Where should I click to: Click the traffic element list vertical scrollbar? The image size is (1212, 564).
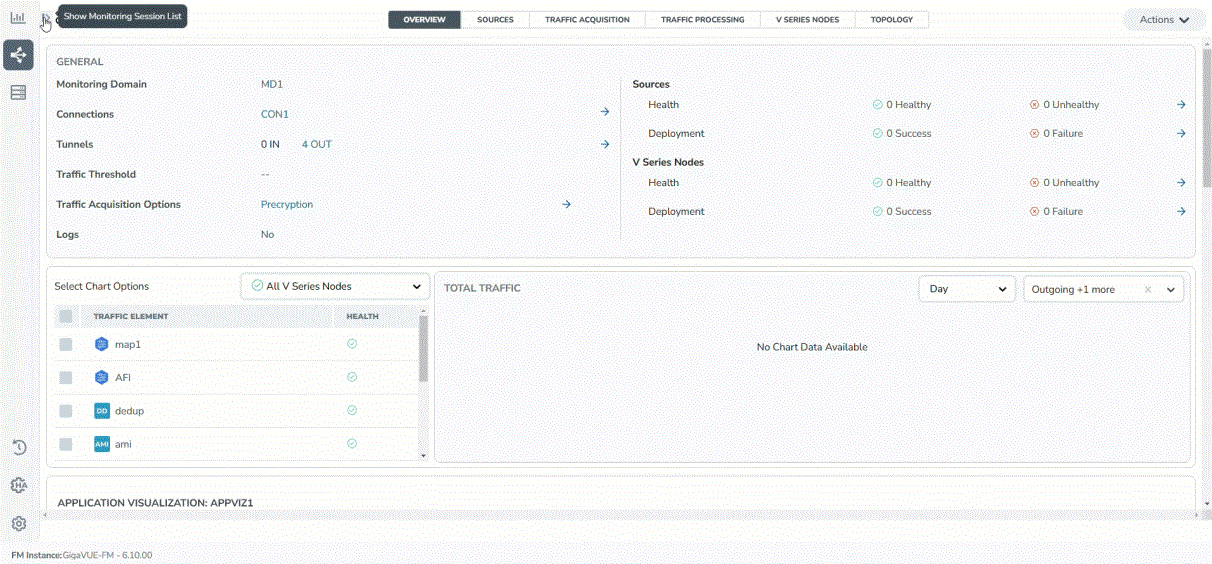point(423,348)
